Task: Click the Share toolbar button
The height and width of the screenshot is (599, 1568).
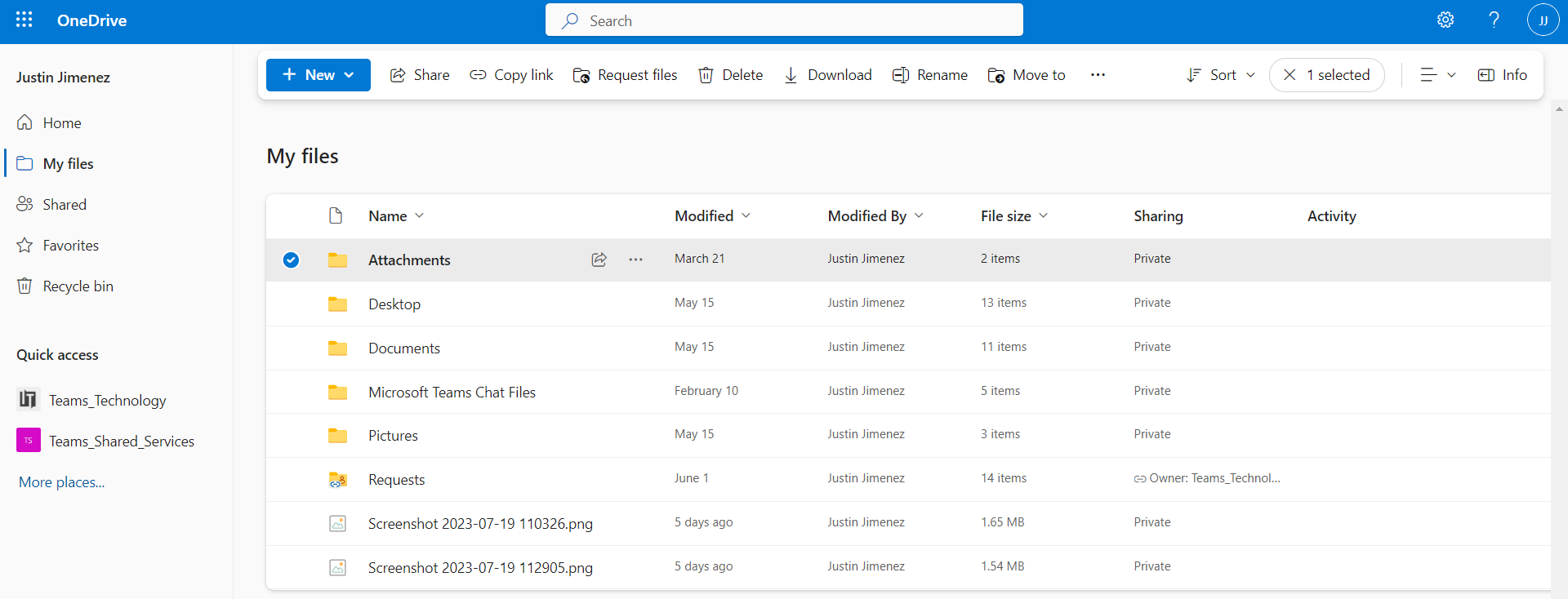Action: (420, 75)
